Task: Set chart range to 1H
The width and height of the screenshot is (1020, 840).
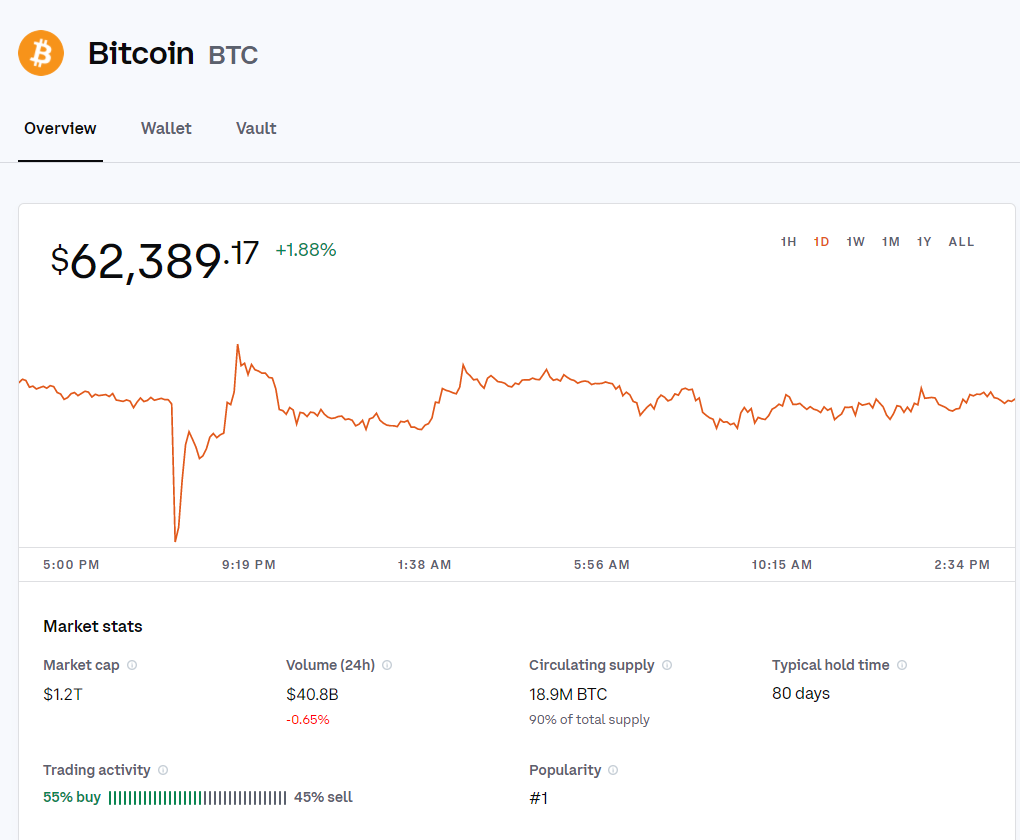Action: (788, 242)
